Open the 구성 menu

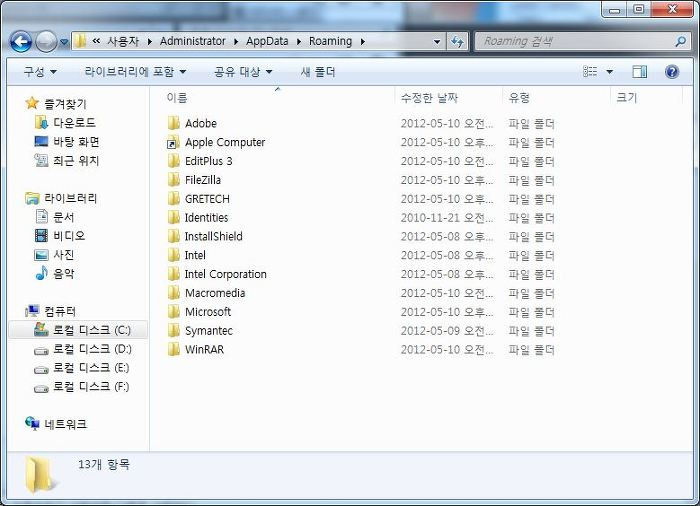pos(40,71)
